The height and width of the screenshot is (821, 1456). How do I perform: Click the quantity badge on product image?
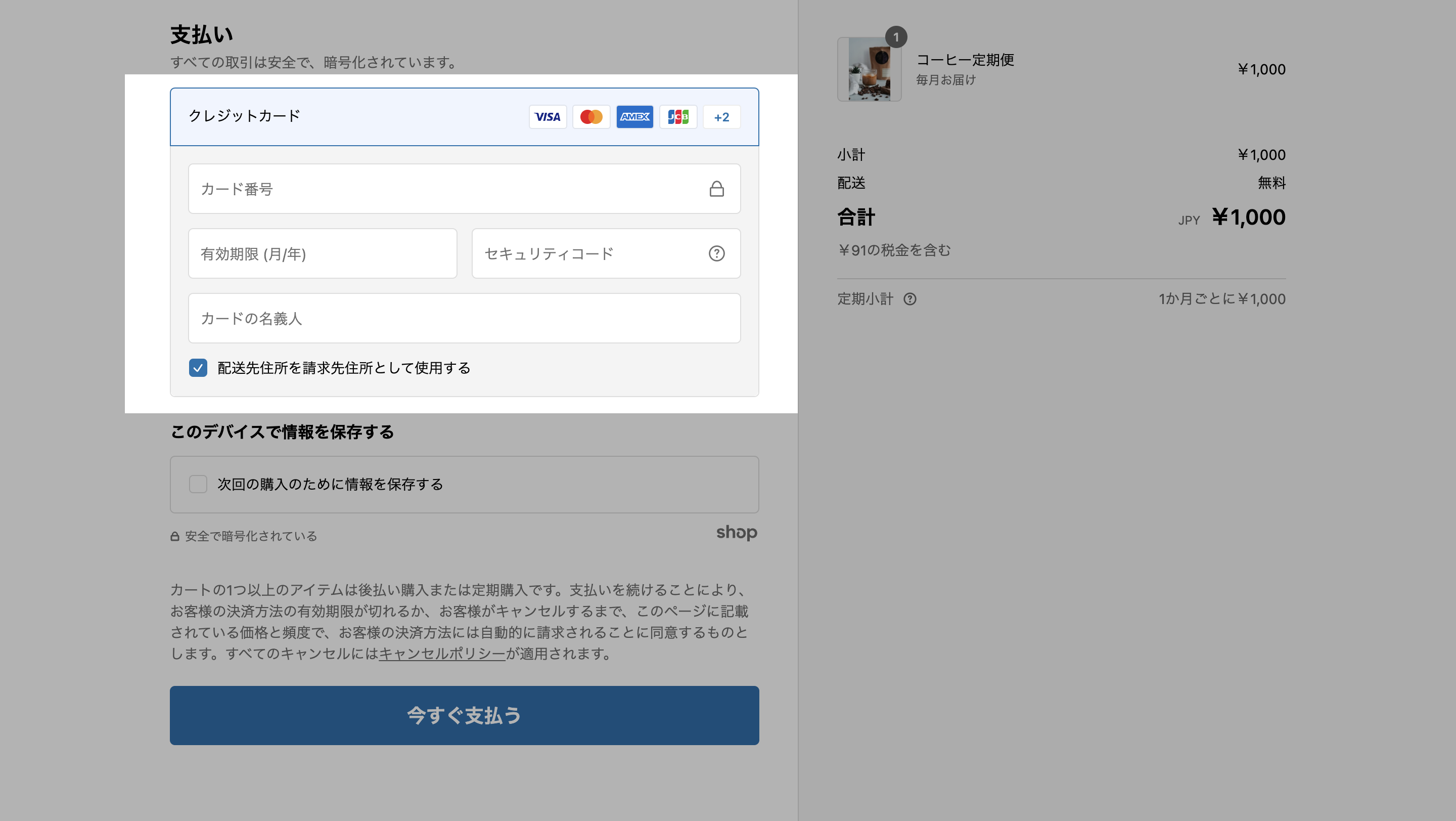click(x=896, y=37)
